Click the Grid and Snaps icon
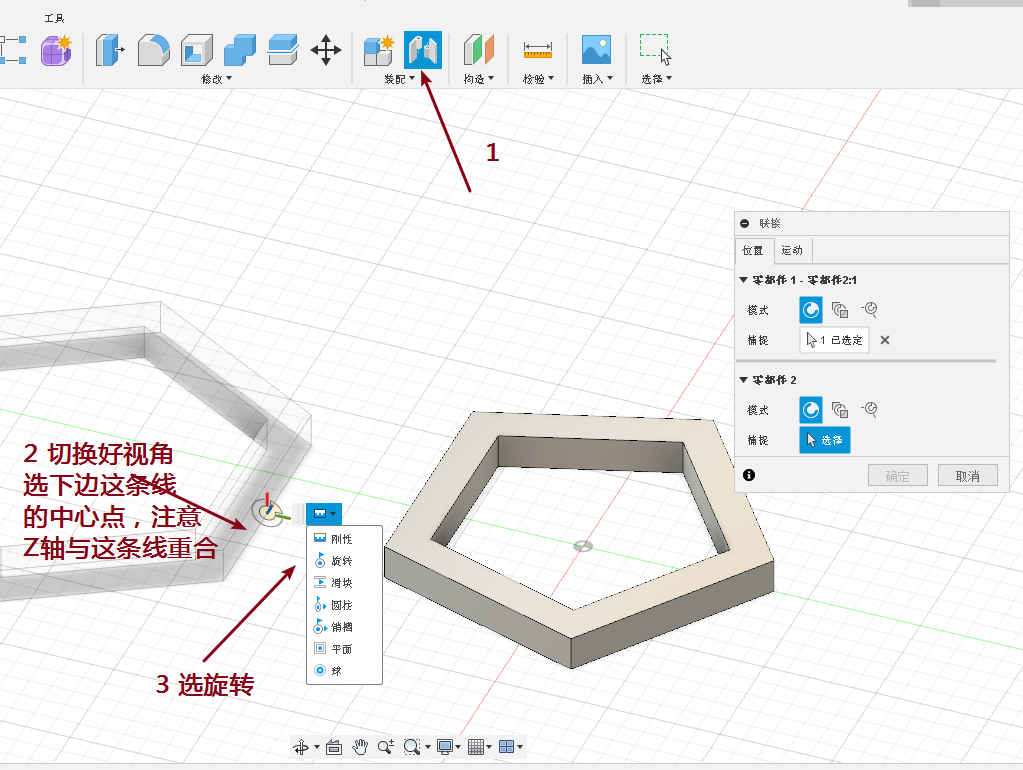Screen dimensions: 1023x770 [476, 747]
